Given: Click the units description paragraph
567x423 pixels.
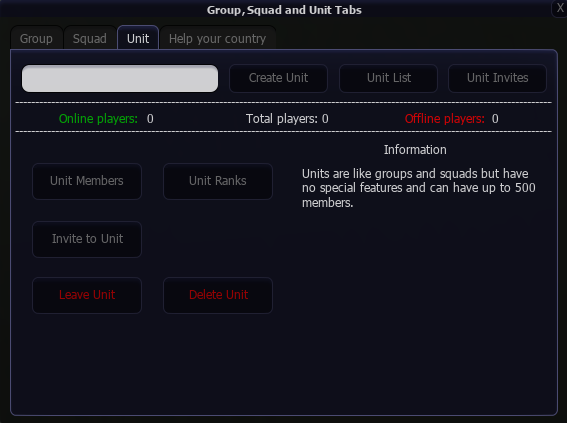Looking at the screenshot, I should [x=418, y=188].
